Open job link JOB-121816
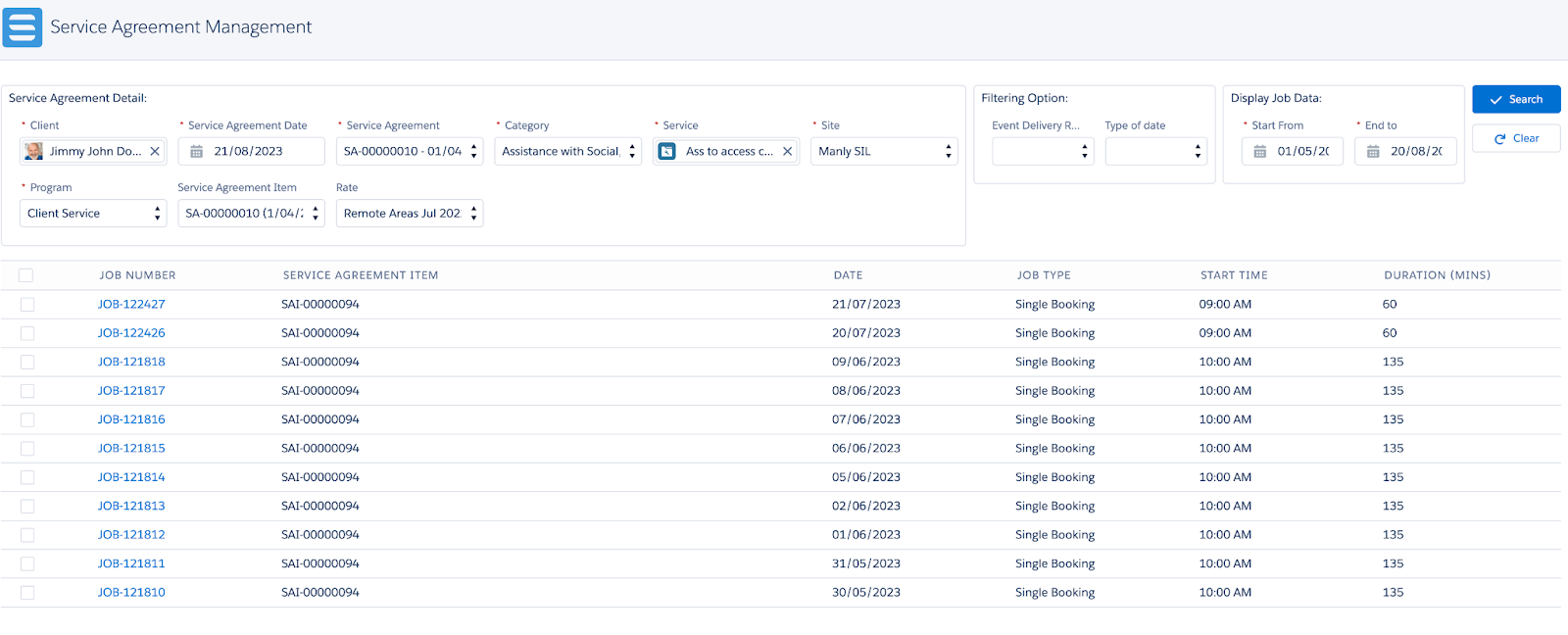 pos(131,419)
